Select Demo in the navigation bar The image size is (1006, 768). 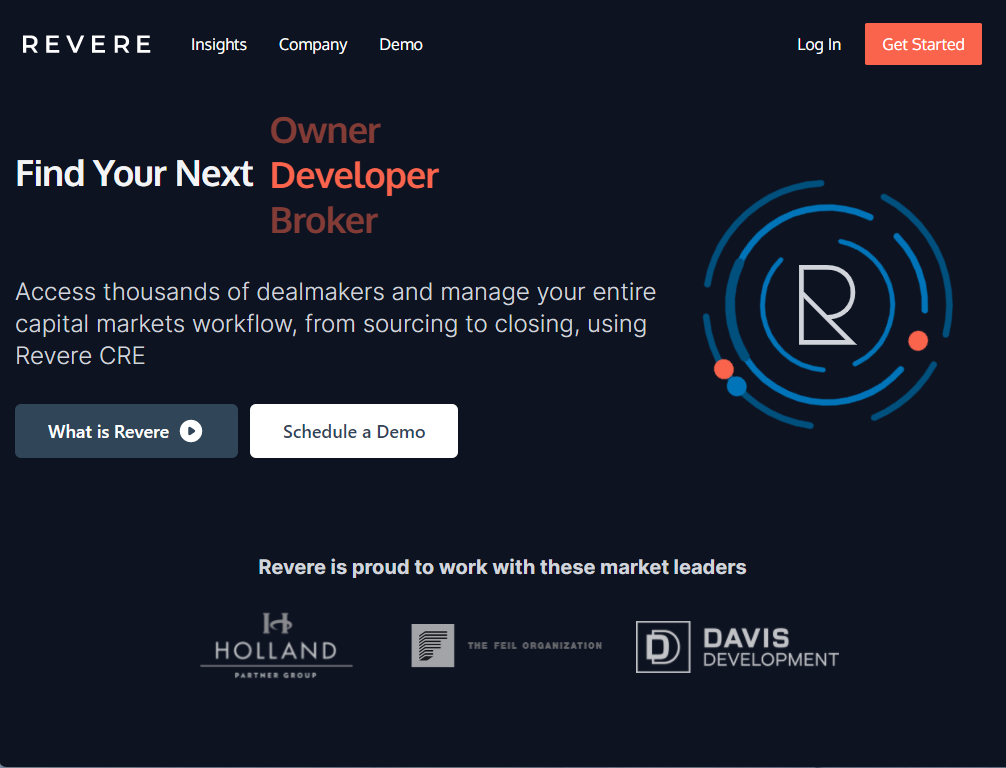[x=400, y=44]
